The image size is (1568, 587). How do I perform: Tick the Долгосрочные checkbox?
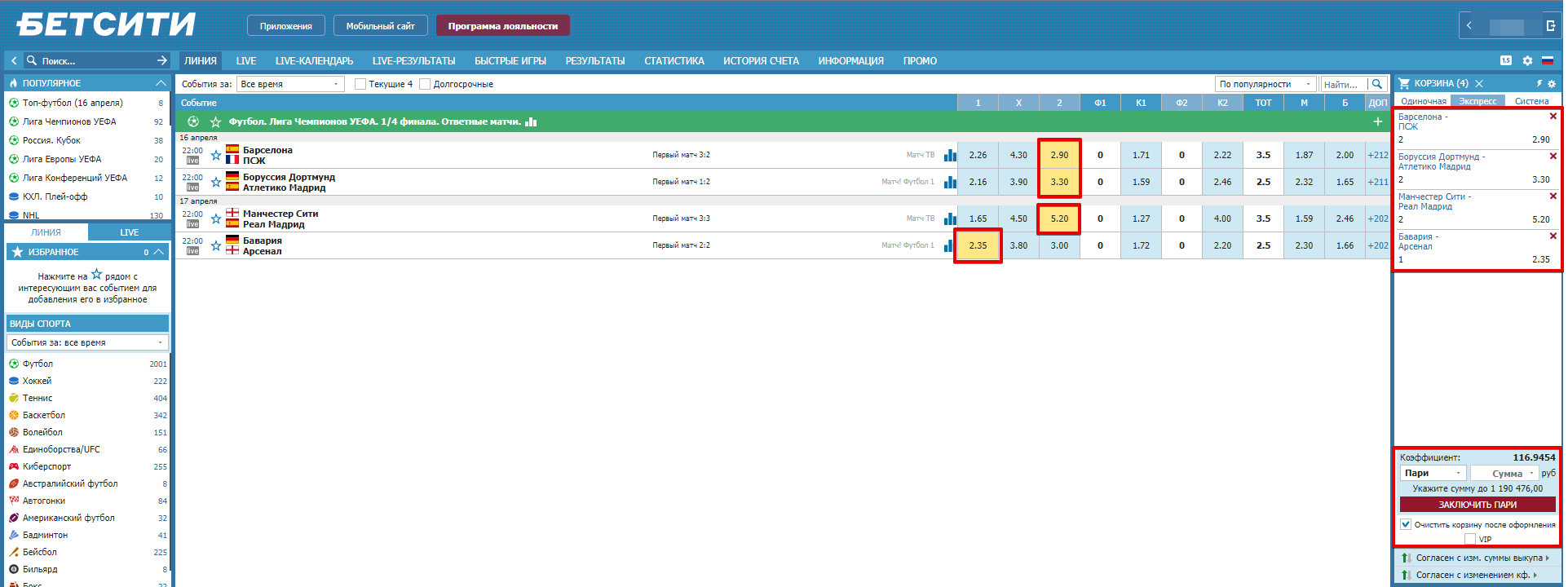(425, 84)
